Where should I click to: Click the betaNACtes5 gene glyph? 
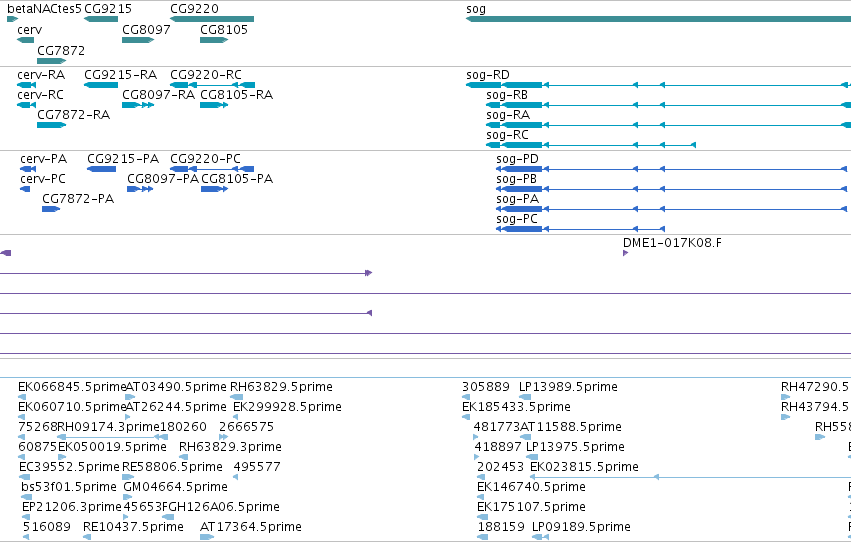pyautogui.click(x=12, y=20)
